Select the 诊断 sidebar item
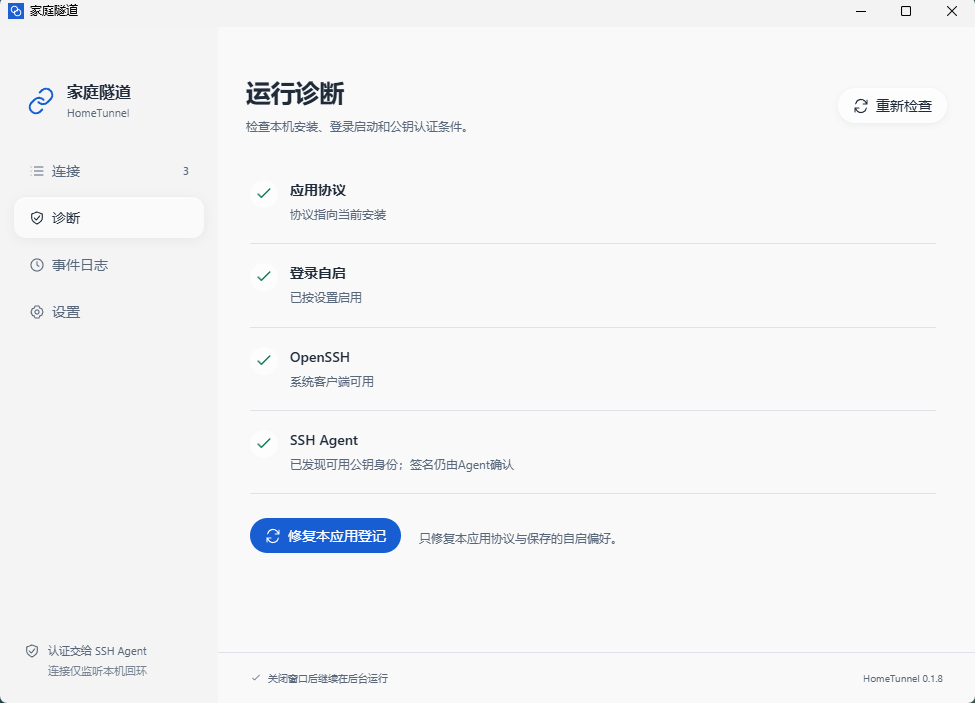Screen dimensions: 975x703 [x=109, y=218]
